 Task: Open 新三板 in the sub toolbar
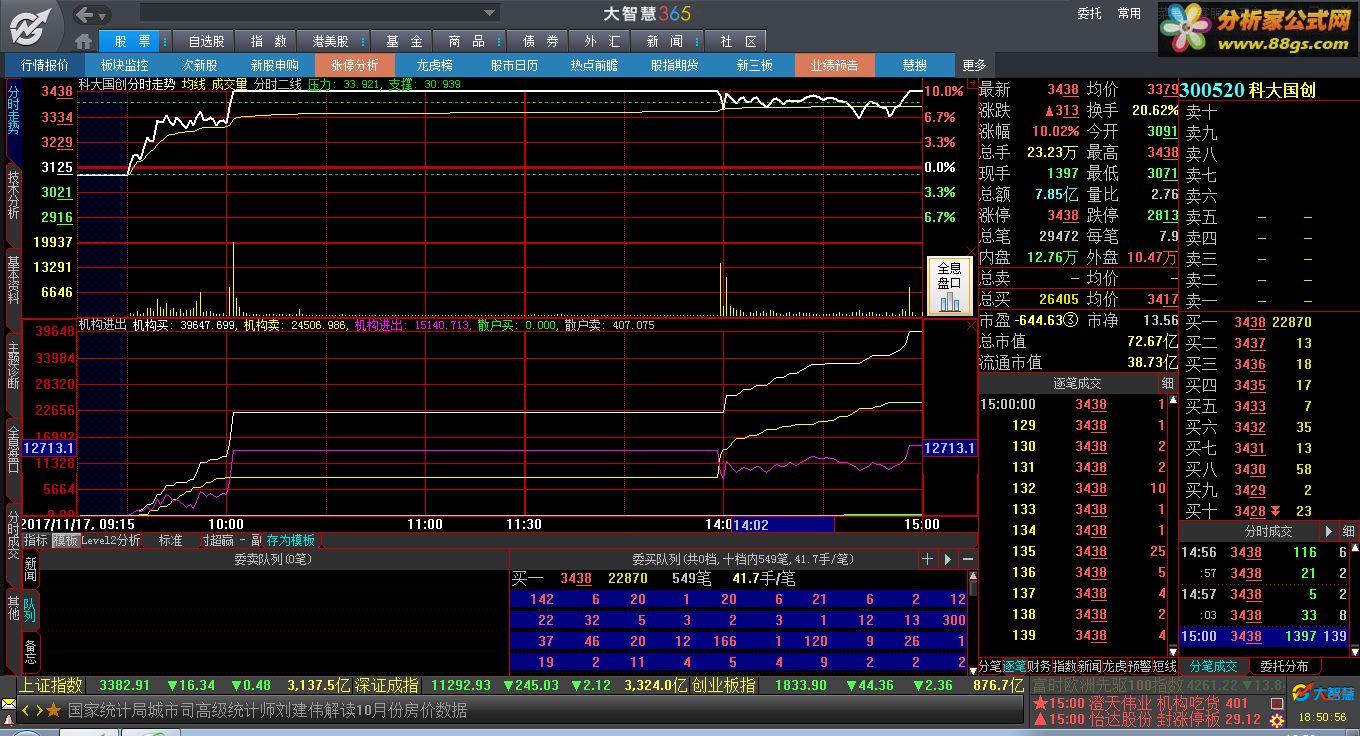[x=754, y=65]
